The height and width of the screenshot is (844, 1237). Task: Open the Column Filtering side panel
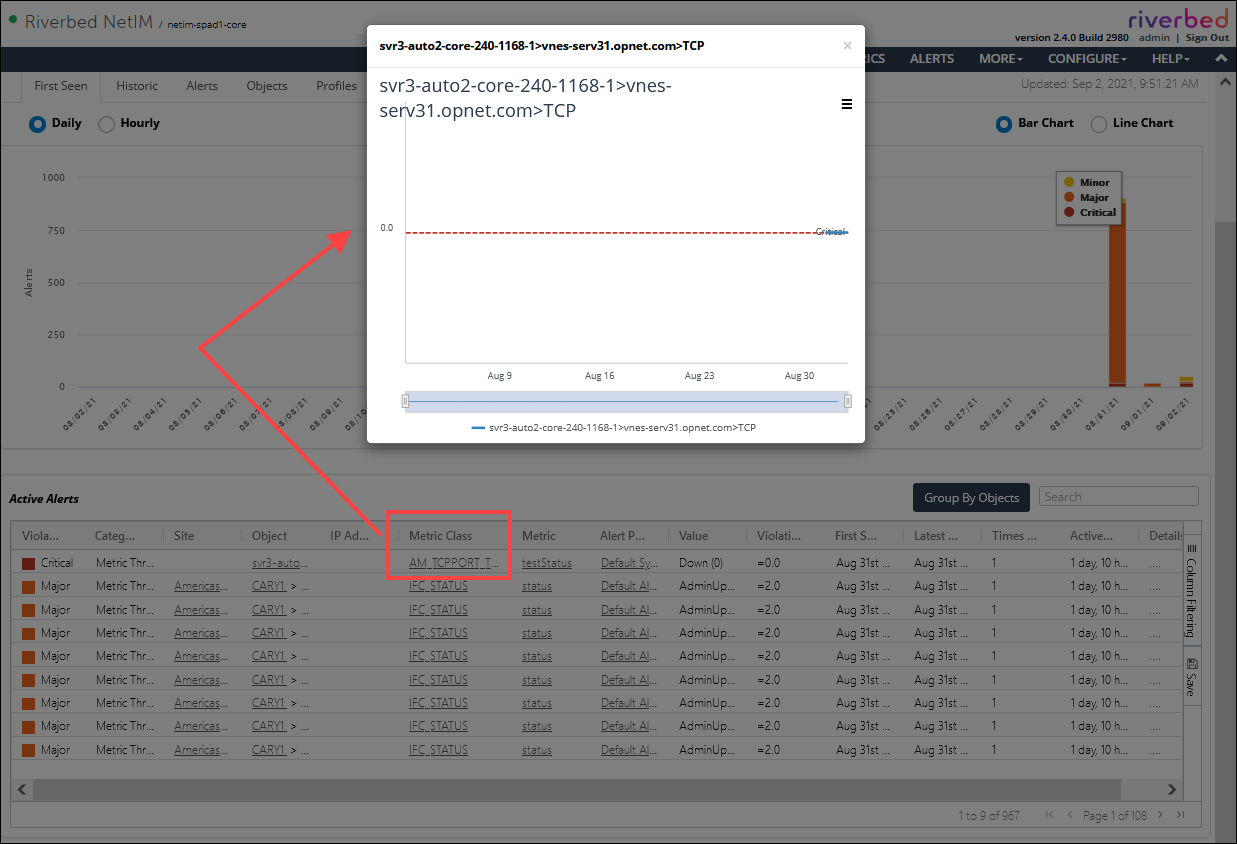1191,591
